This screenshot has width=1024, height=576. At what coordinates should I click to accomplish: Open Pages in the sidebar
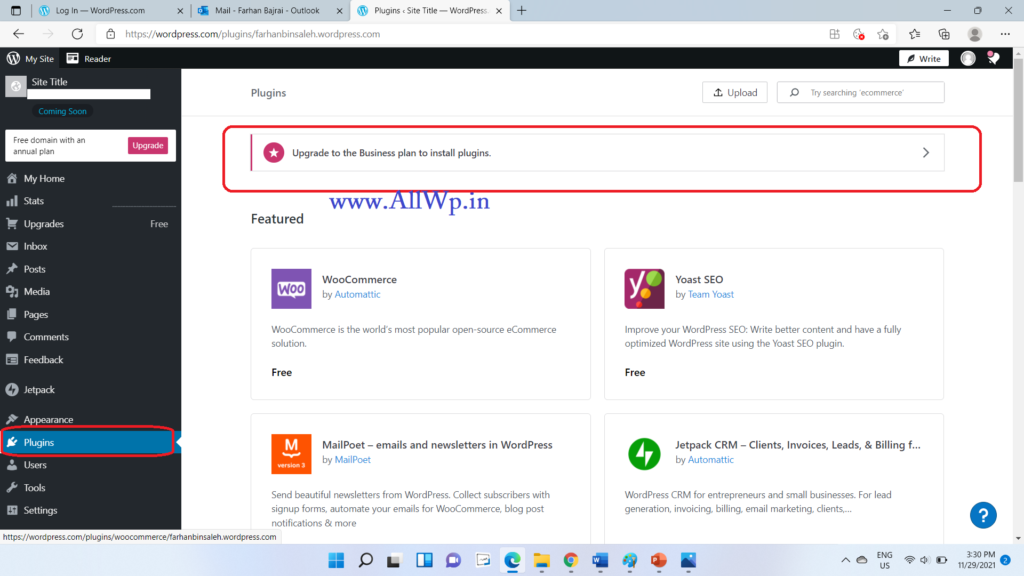[90, 315]
